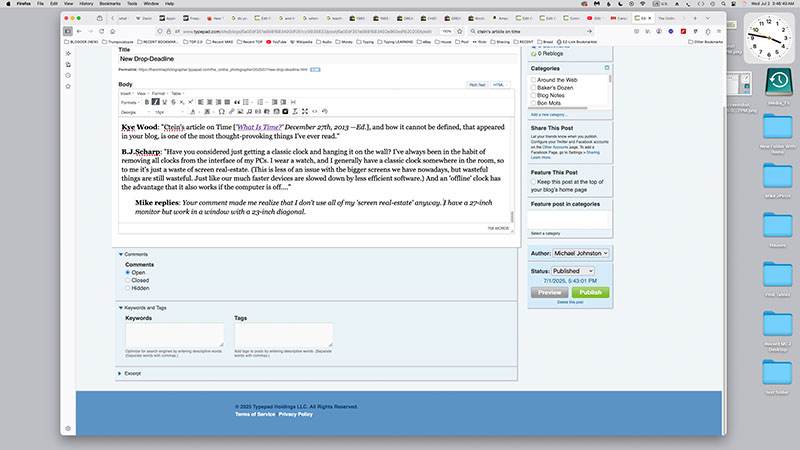This screenshot has height=450, width=800.
Task: Enable Keep this post at the top
Action: (535, 181)
